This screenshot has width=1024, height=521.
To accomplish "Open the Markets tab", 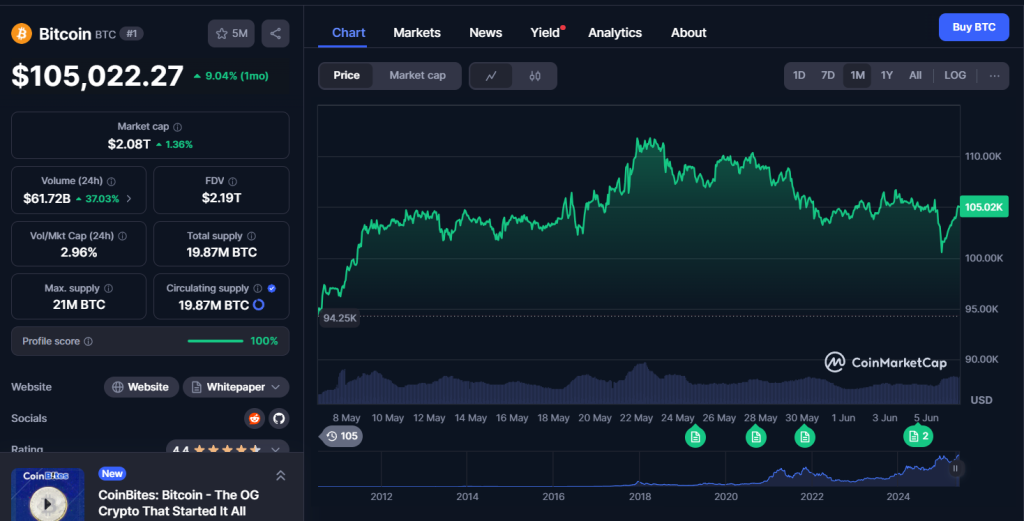I will click(417, 33).
